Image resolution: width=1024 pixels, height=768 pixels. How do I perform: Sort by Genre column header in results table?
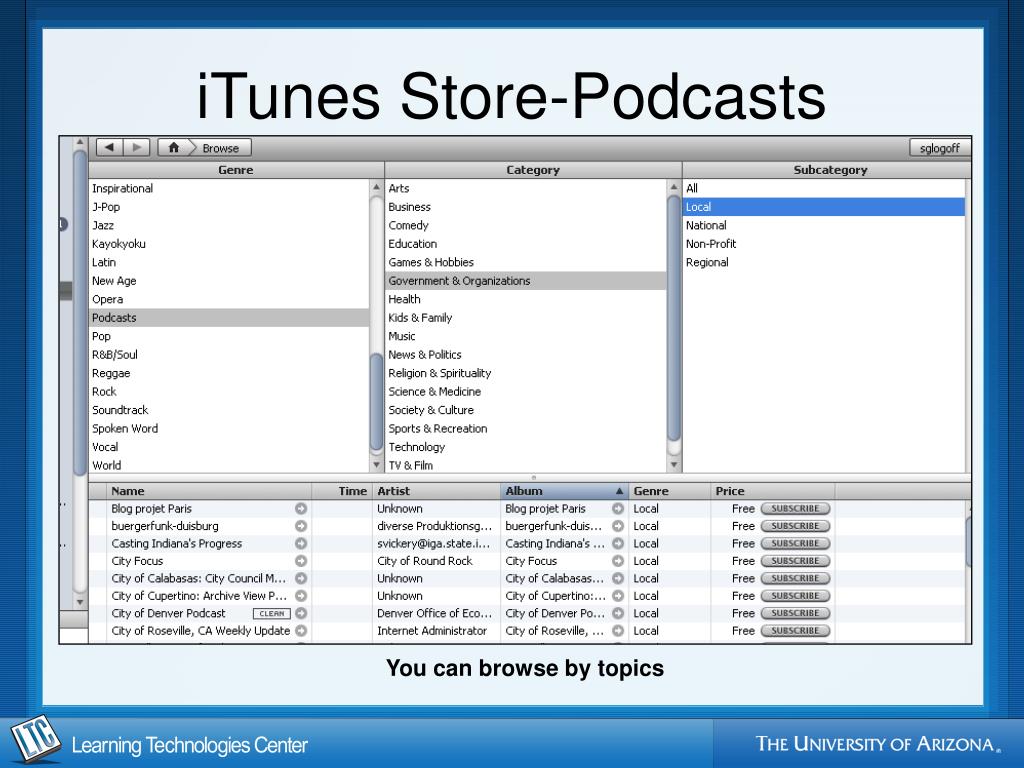(x=669, y=491)
